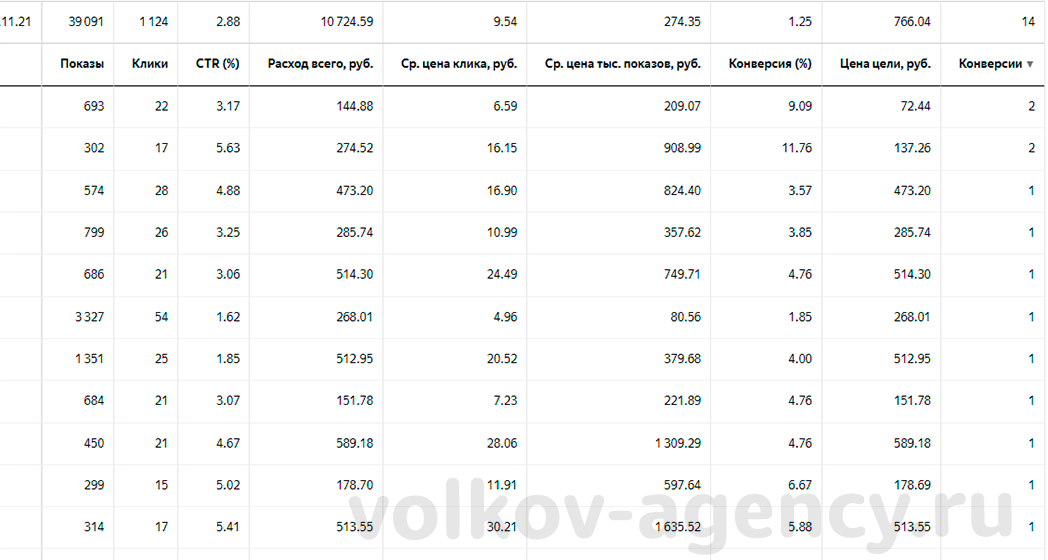The height and width of the screenshot is (560, 1048).
Task: Click Ср. цена тыс. показов header
Action: [622, 64]
